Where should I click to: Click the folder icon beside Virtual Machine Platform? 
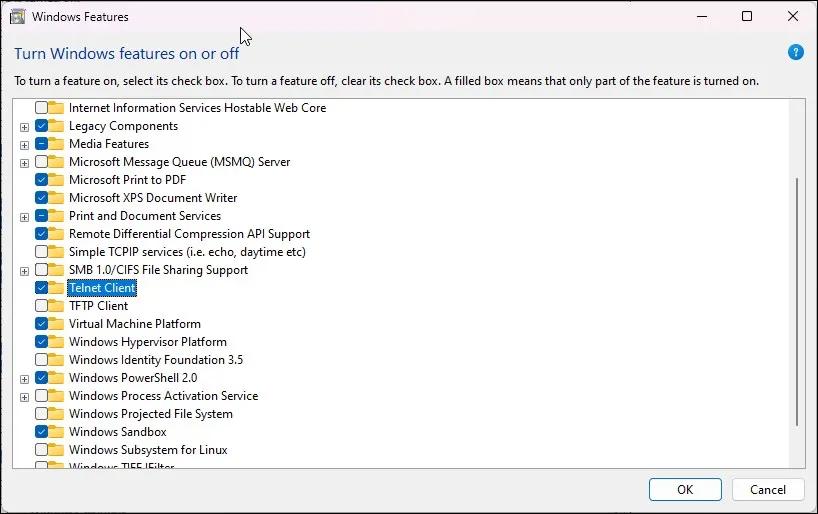(x=56, y=324)
